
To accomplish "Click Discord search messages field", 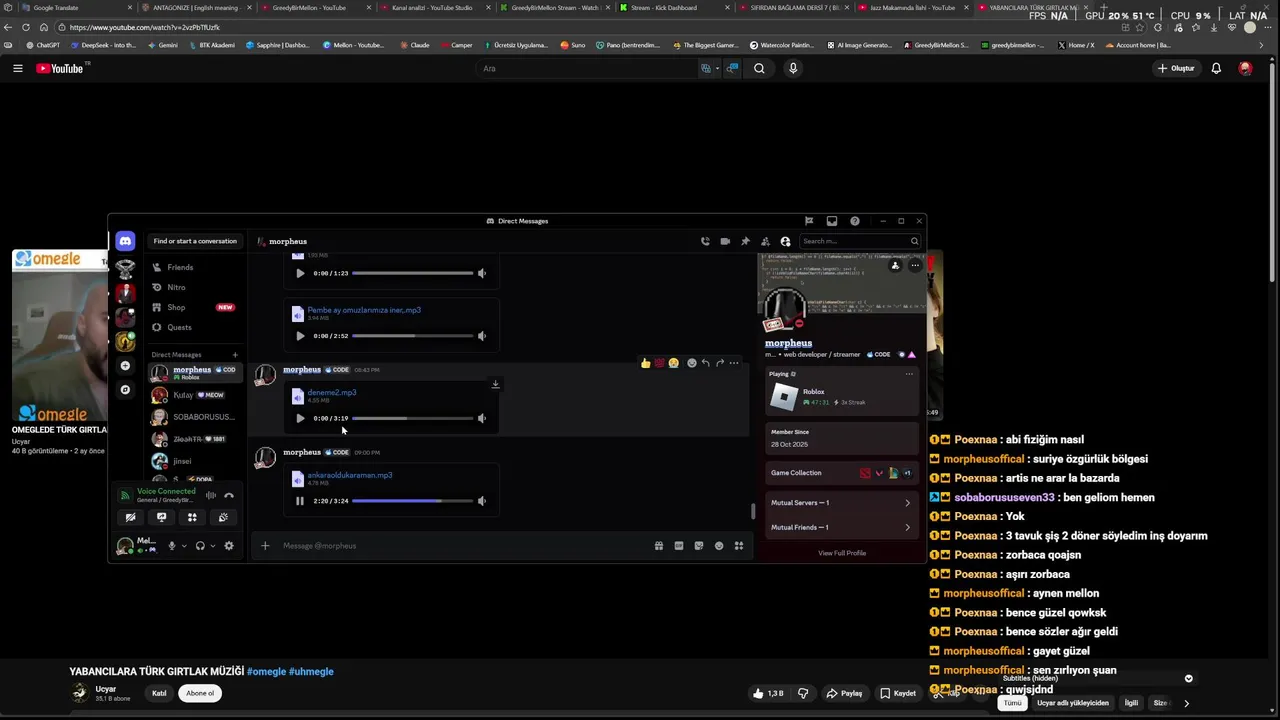I will pos(859,241).
